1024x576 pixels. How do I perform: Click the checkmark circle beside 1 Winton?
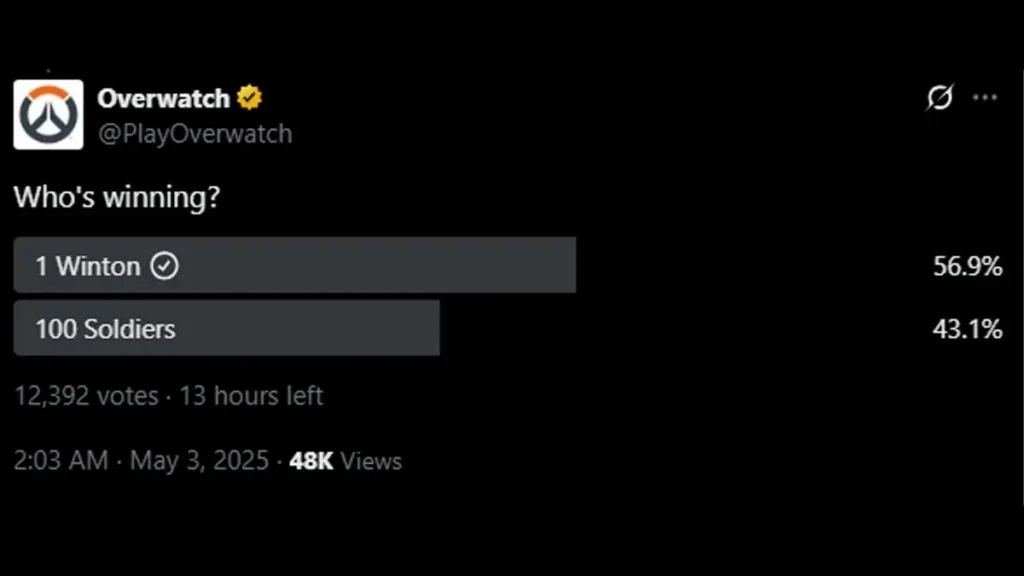(x=164, y=266)
